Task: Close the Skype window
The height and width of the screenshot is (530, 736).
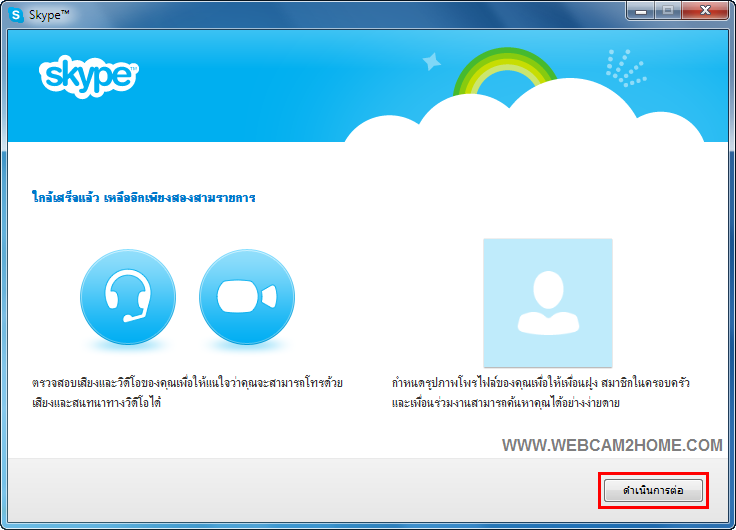Action: point(703,10)
